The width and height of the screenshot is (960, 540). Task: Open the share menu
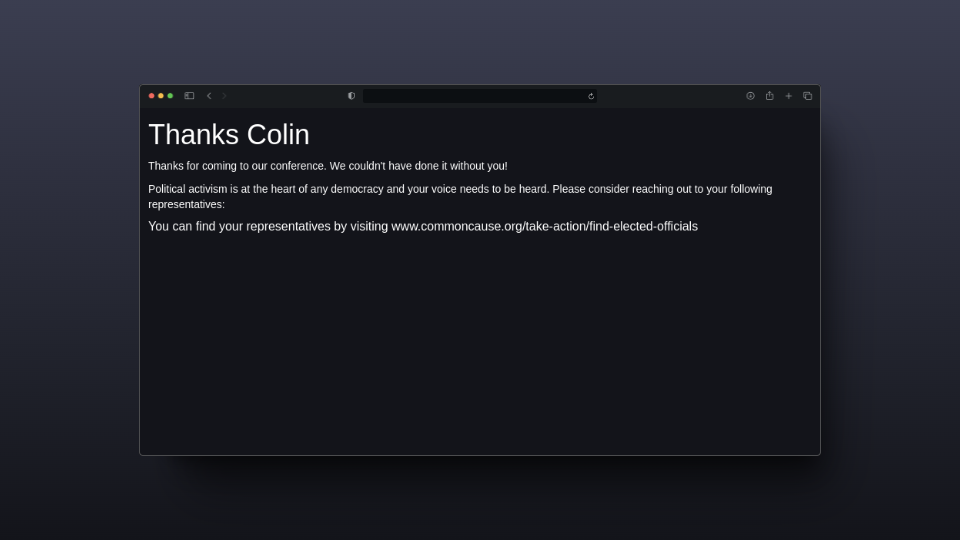(770, 96)
